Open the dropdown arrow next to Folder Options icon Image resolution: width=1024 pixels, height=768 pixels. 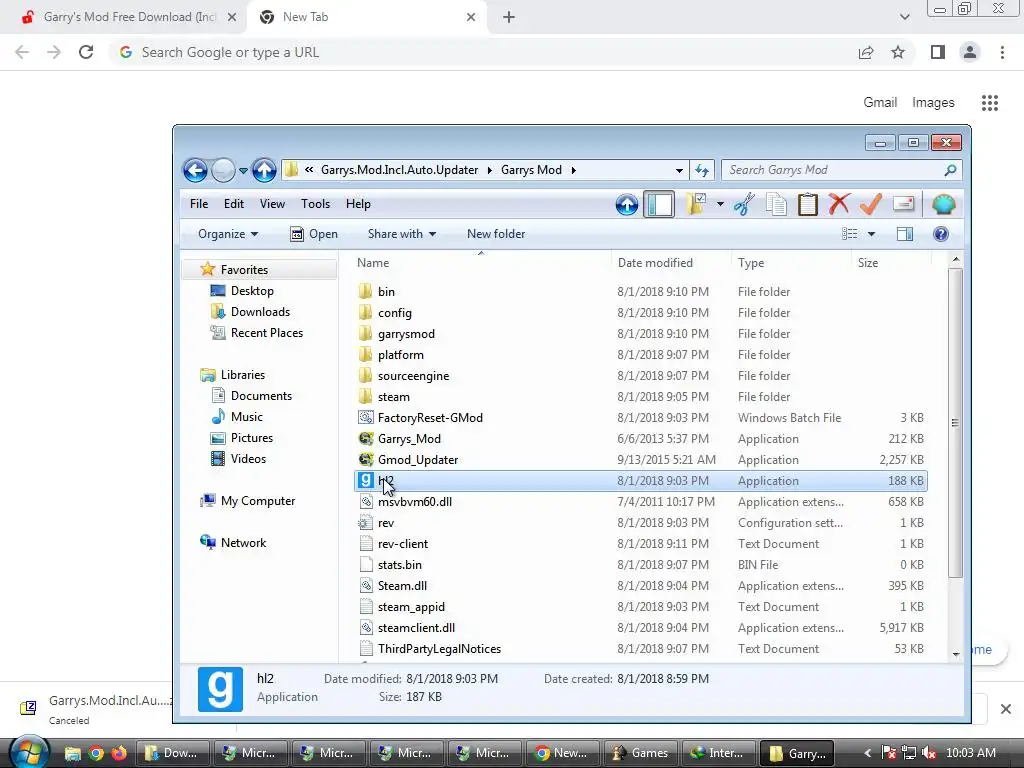720,204
